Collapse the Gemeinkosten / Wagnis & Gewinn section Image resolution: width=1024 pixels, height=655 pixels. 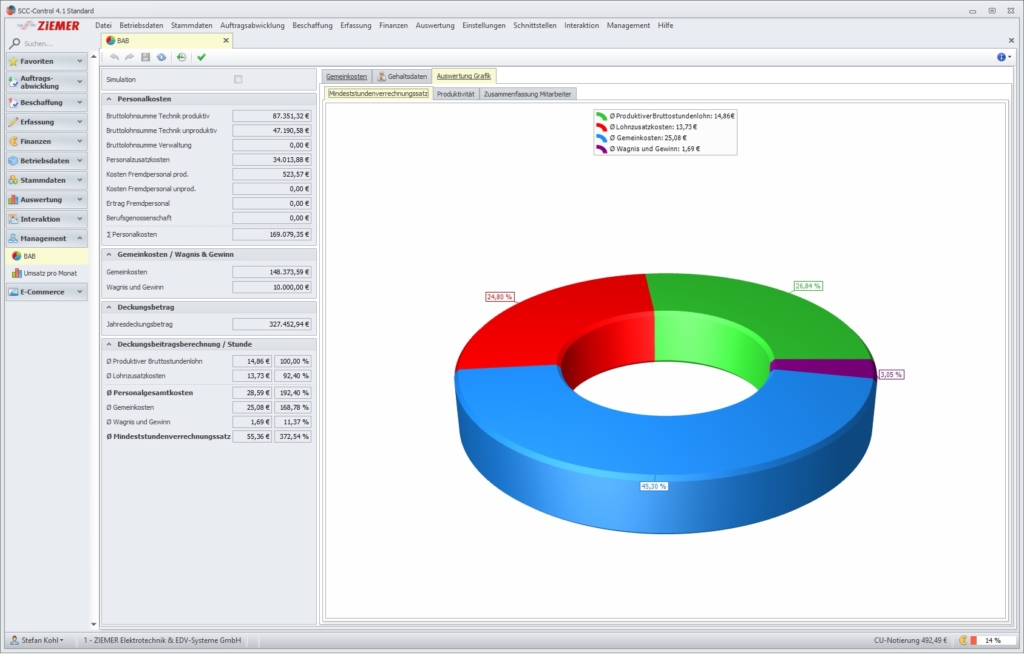[109, 255]
